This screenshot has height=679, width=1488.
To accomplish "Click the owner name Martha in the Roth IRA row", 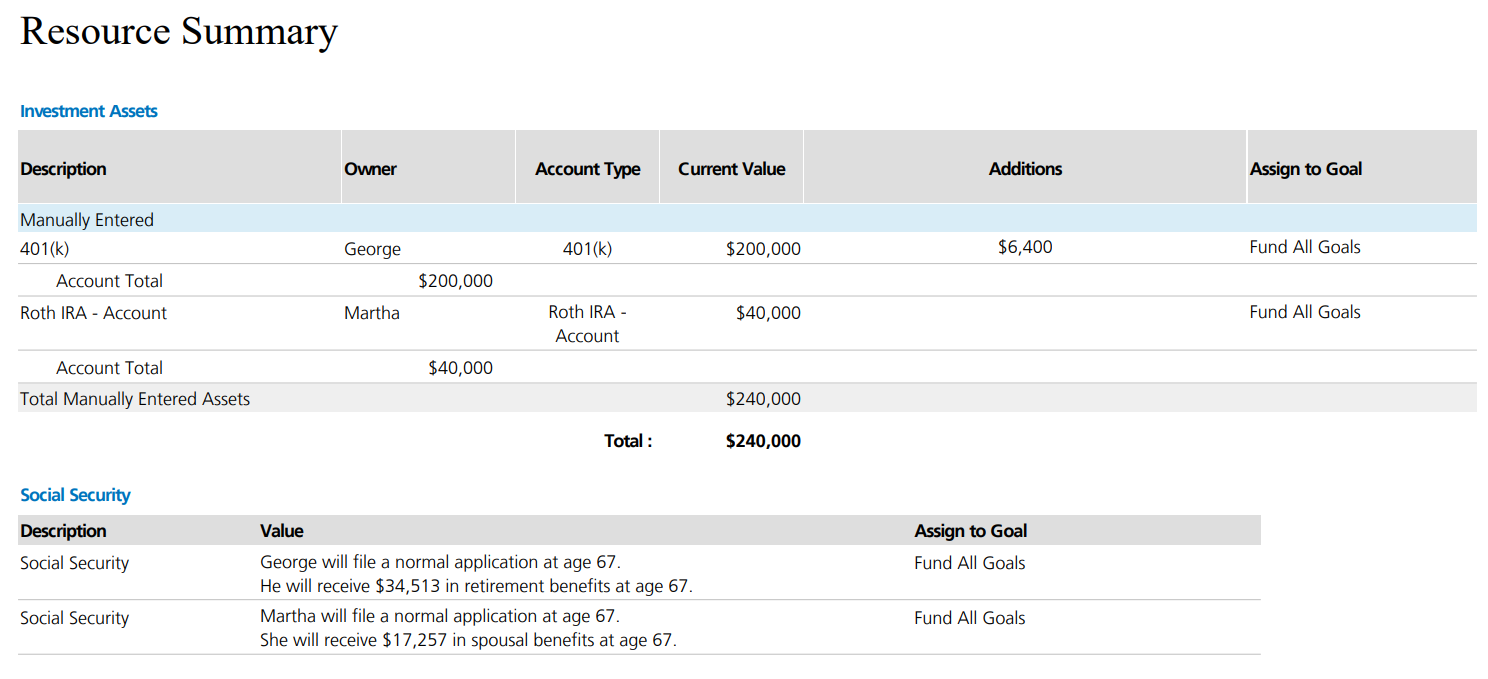I will coord(372,313).
